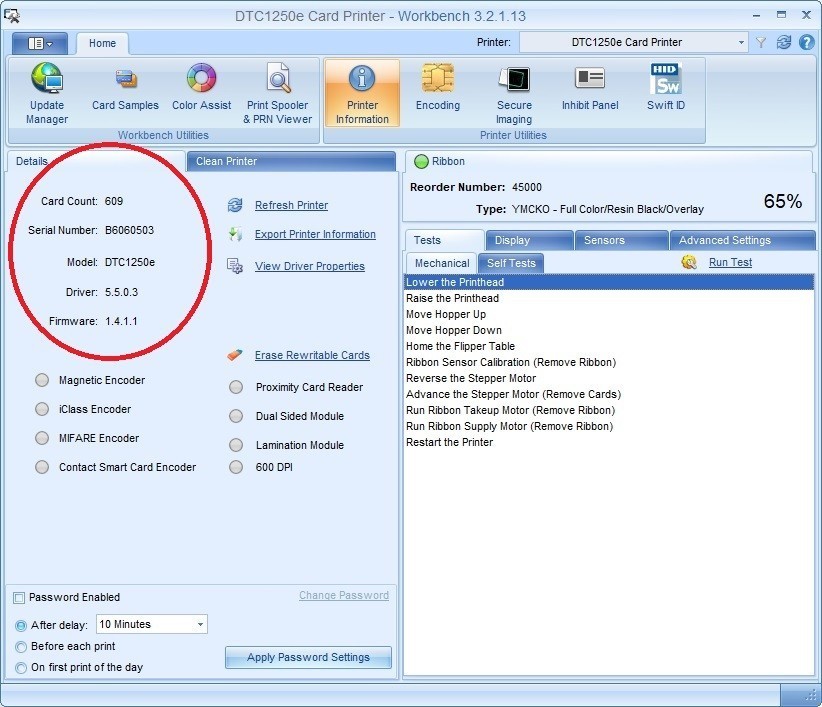Choose On first print of the day
822x707 pixels.
(x=21, y=667)
